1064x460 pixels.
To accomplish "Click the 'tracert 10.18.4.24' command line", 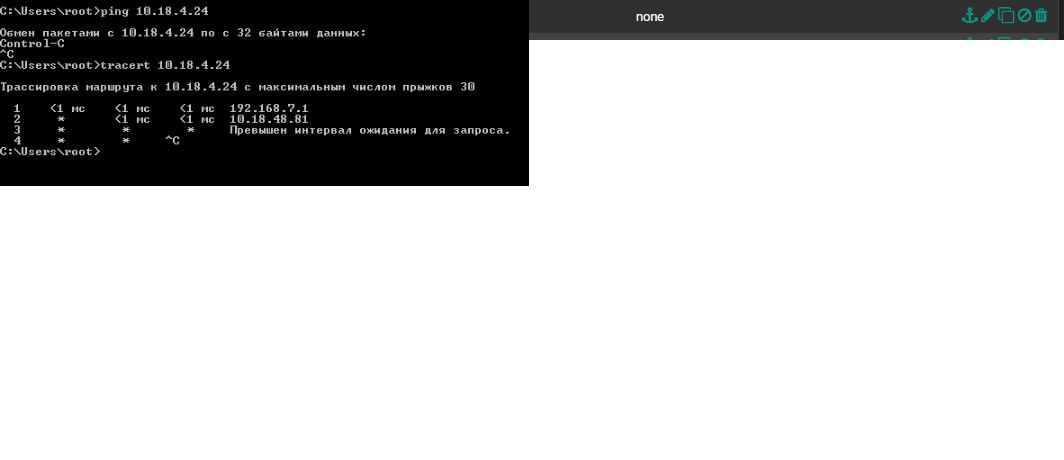I will point(115,65).
